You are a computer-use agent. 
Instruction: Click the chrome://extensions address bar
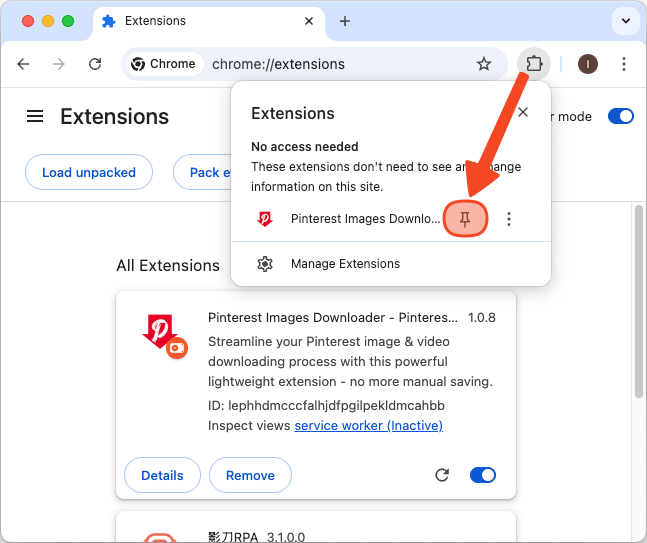(x=314, y=64)
